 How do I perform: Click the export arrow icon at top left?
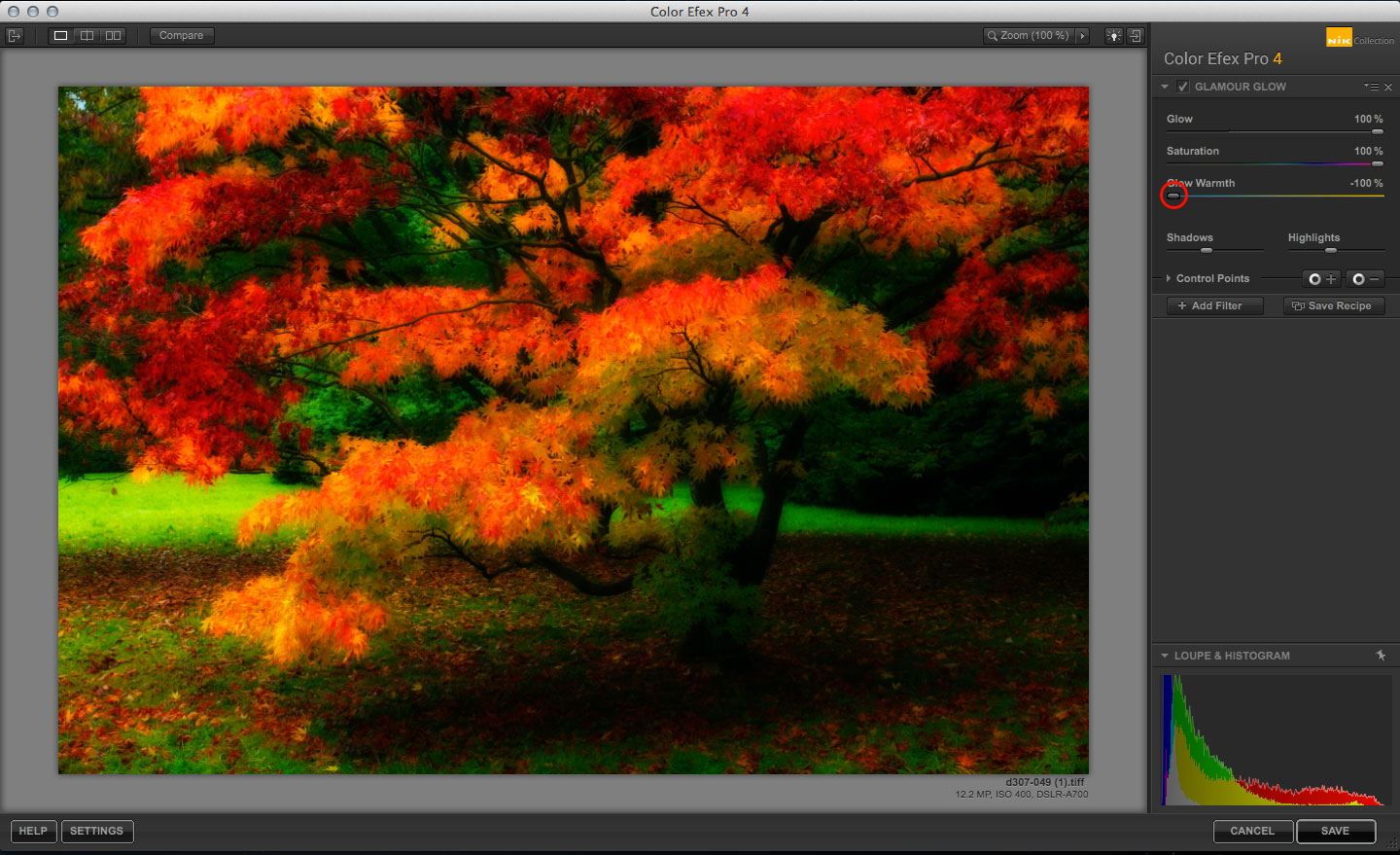pos(14,35)
